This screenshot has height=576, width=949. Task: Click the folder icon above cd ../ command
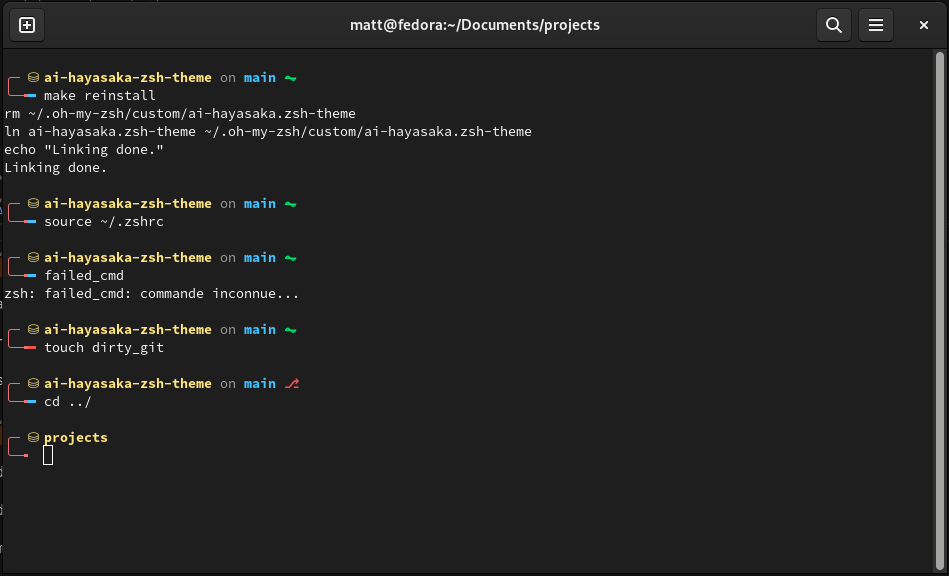(x=33, y=384)
